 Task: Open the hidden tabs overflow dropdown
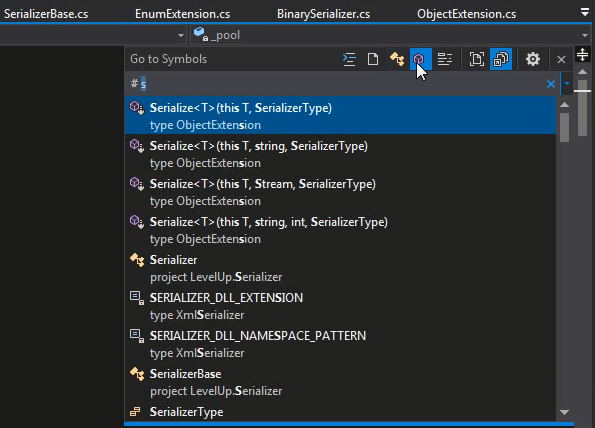pyautogui.click(x=585, y=13)
